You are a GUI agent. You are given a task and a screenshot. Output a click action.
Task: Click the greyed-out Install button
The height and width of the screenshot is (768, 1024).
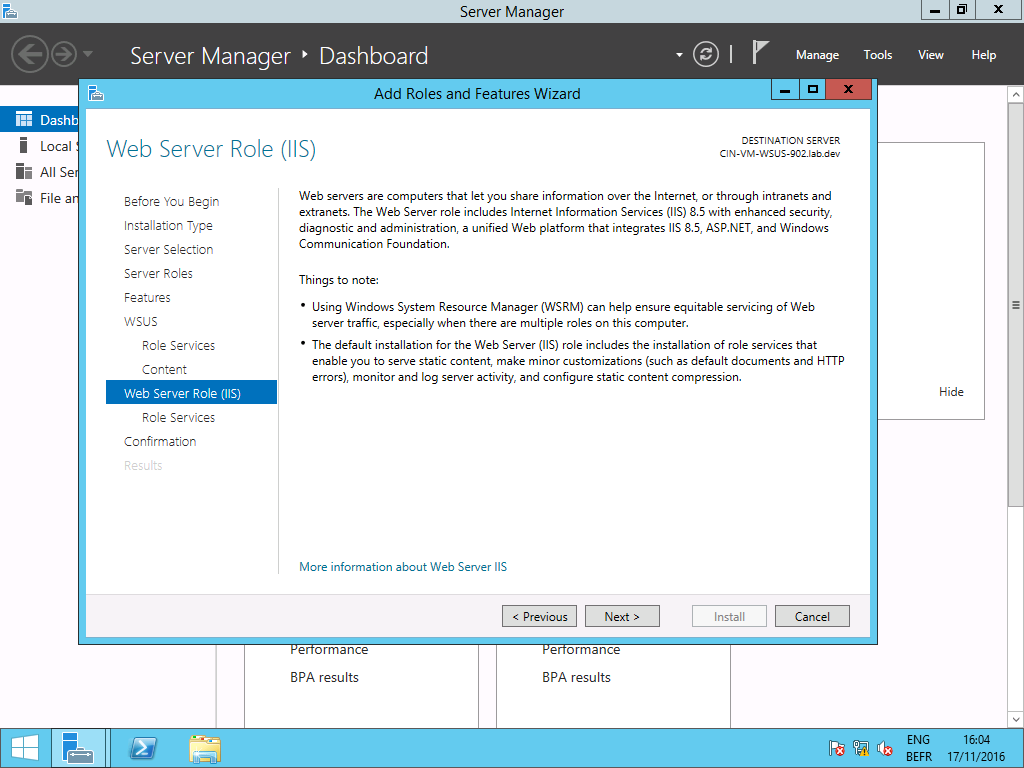click(729, 616)
